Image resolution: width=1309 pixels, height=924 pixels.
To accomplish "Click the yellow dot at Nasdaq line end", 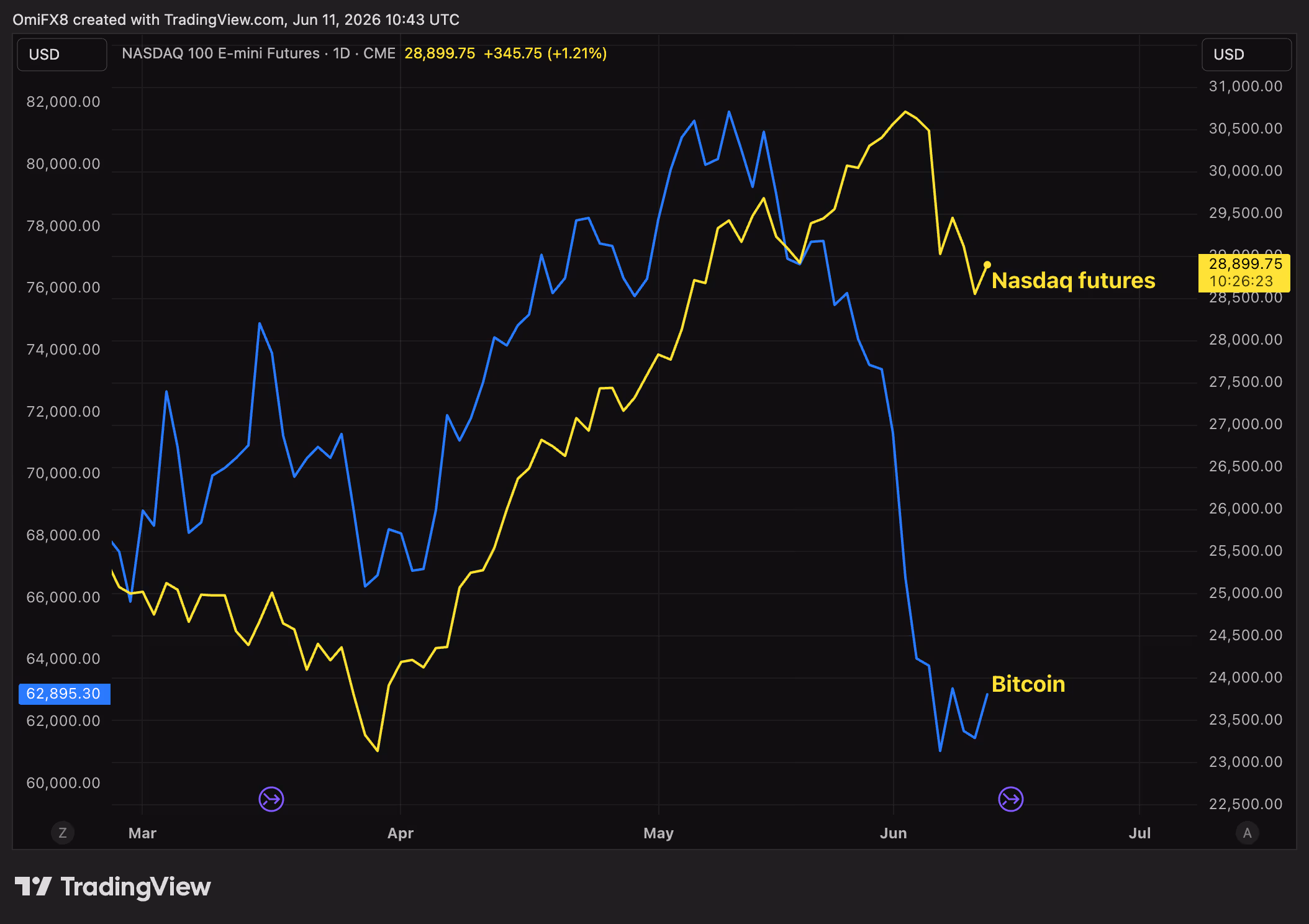I will click(987, 265).
